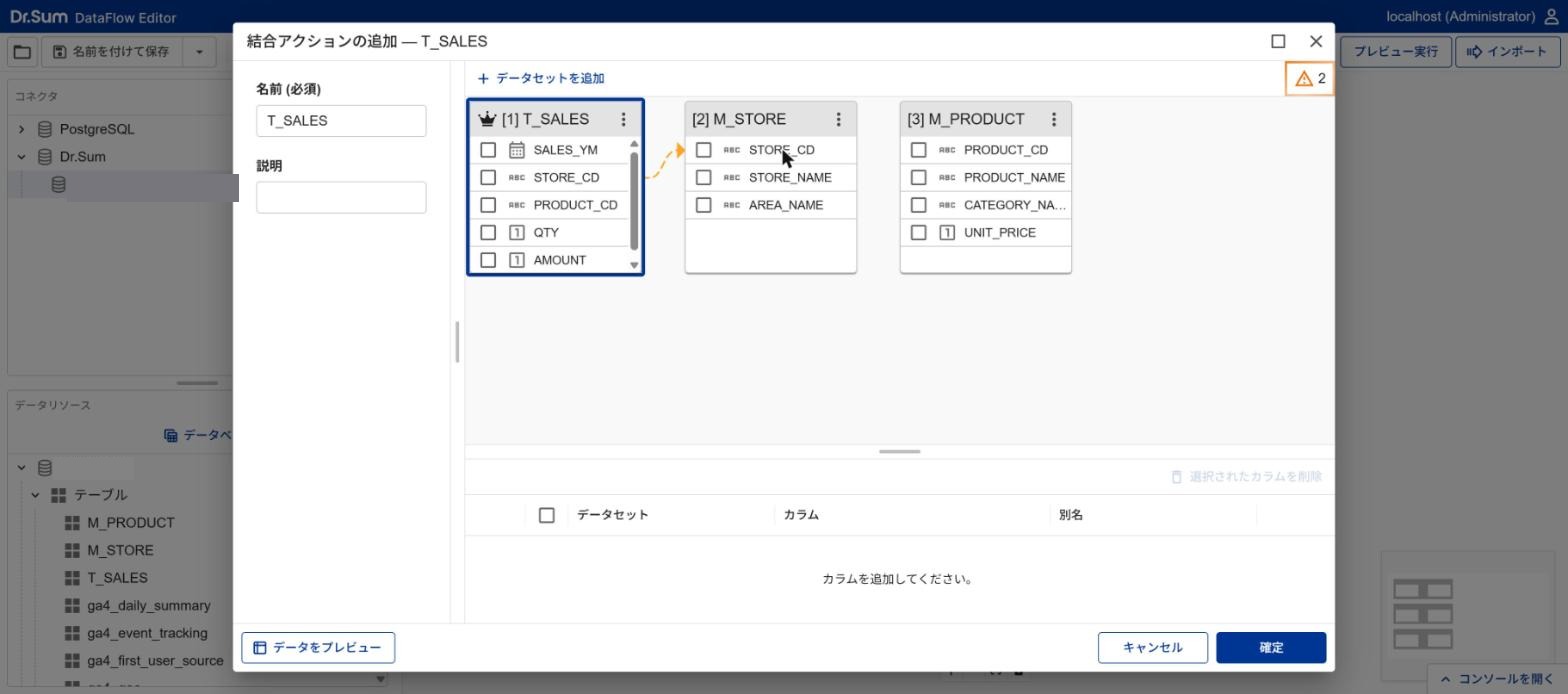Image resolution: width=1568 pixels, height=694 pixels.
Task: Click the データをプレビュー button
Action: pyautogui.click(x=318, y=648)
